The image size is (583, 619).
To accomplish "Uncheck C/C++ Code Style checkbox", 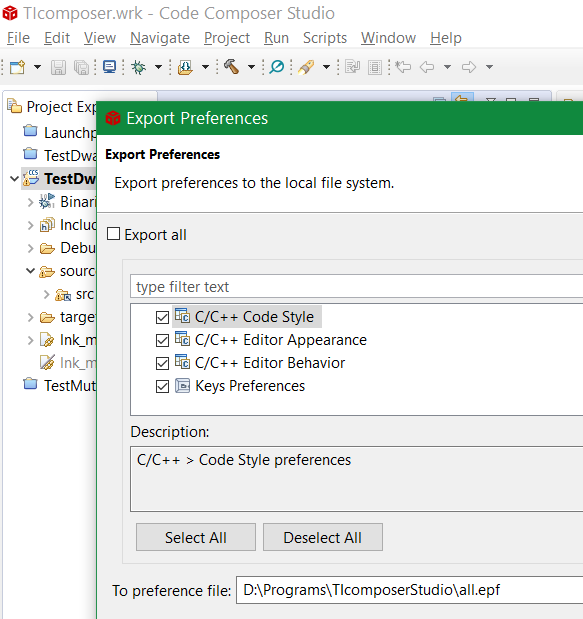I will click(162, 317).
